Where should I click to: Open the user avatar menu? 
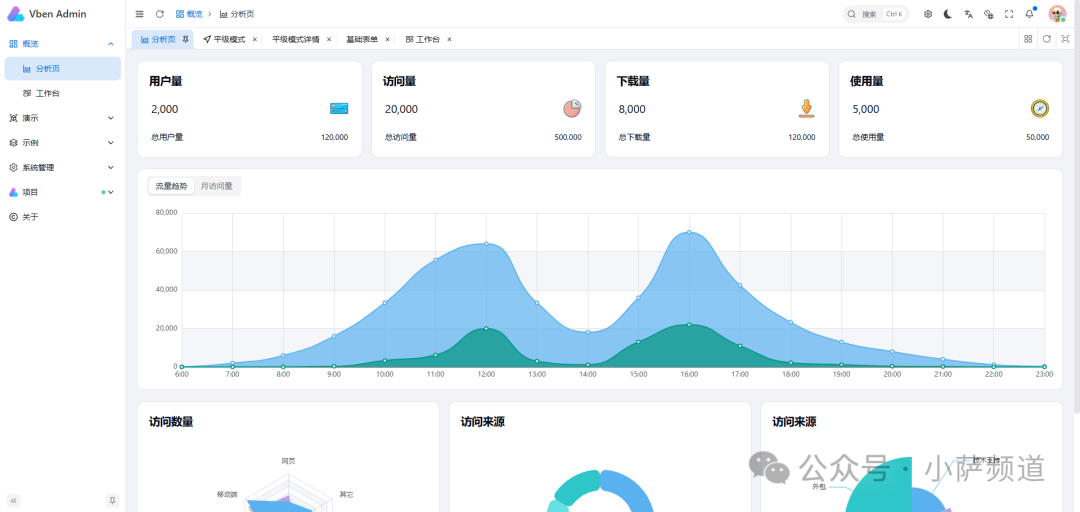[1057, 14]
